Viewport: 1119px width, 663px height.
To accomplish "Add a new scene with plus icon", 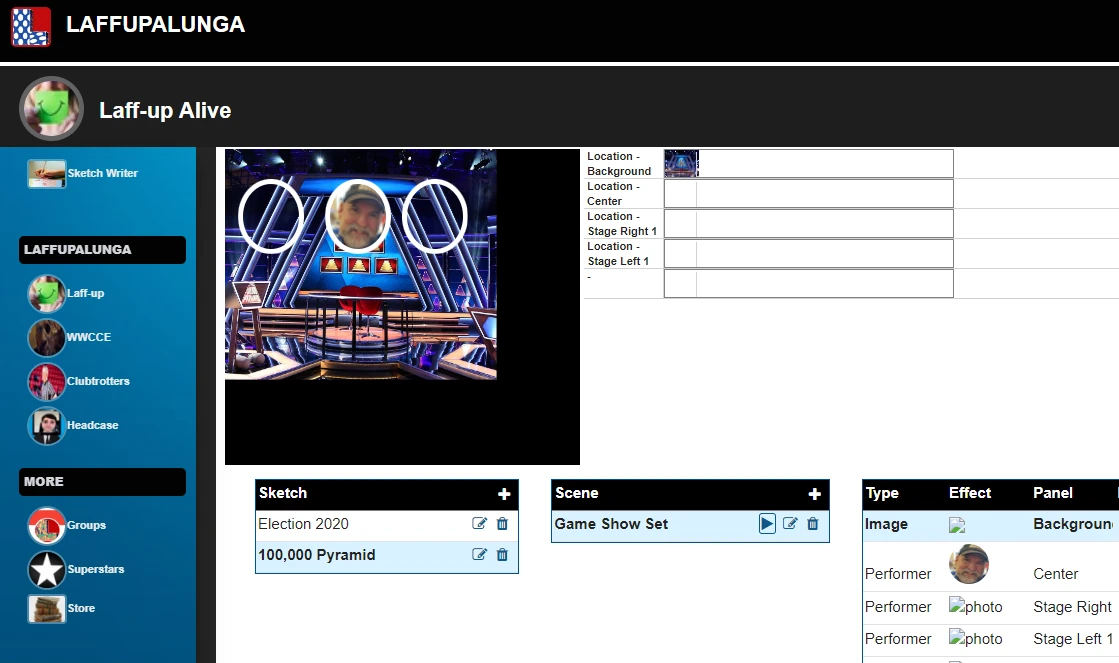I will (815, 494).
